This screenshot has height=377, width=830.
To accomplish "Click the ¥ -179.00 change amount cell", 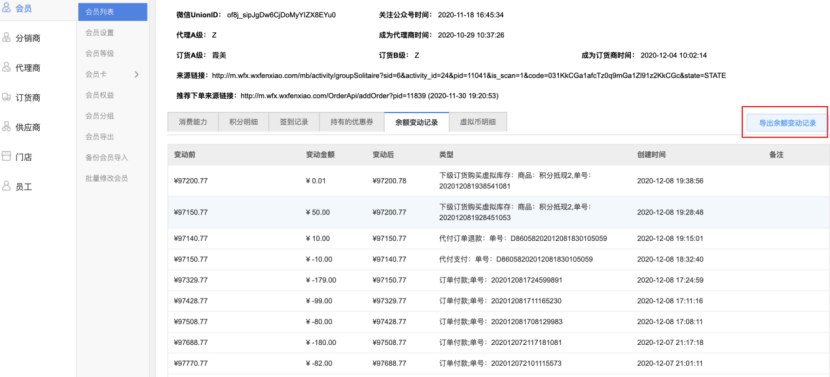I will point(321,280).
